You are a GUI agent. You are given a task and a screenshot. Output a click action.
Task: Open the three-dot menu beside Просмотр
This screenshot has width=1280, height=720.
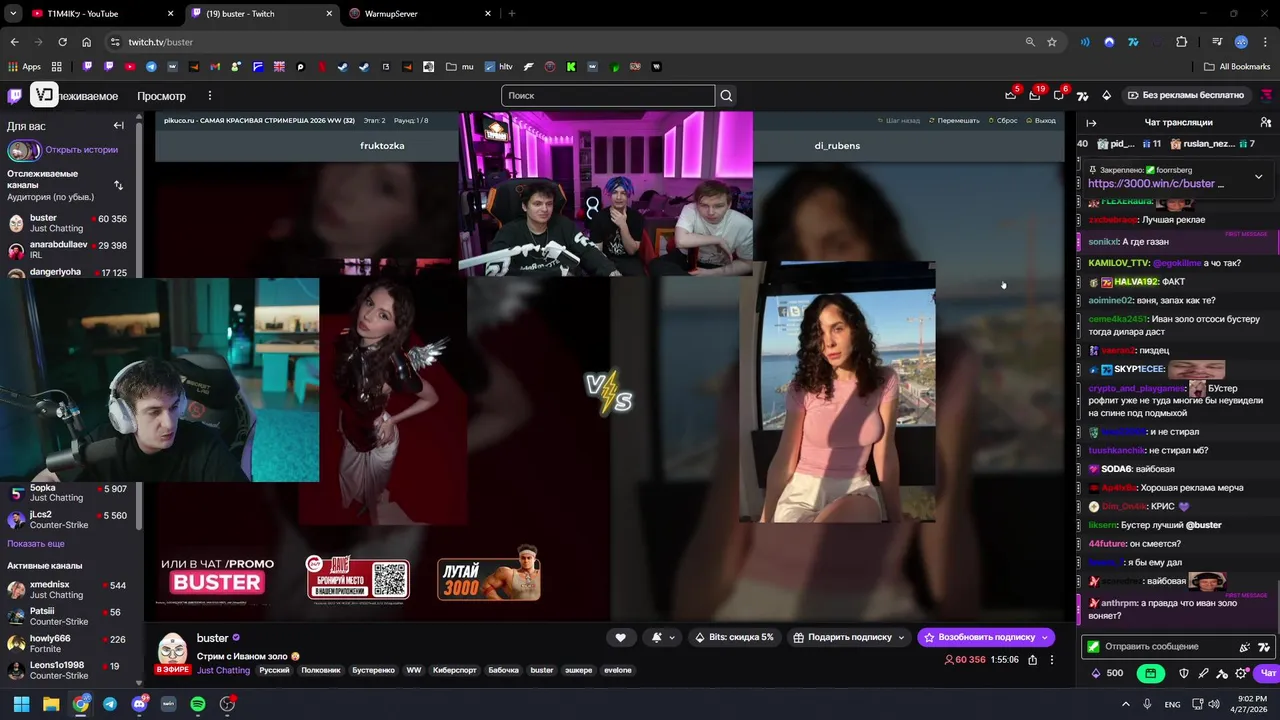209,96
